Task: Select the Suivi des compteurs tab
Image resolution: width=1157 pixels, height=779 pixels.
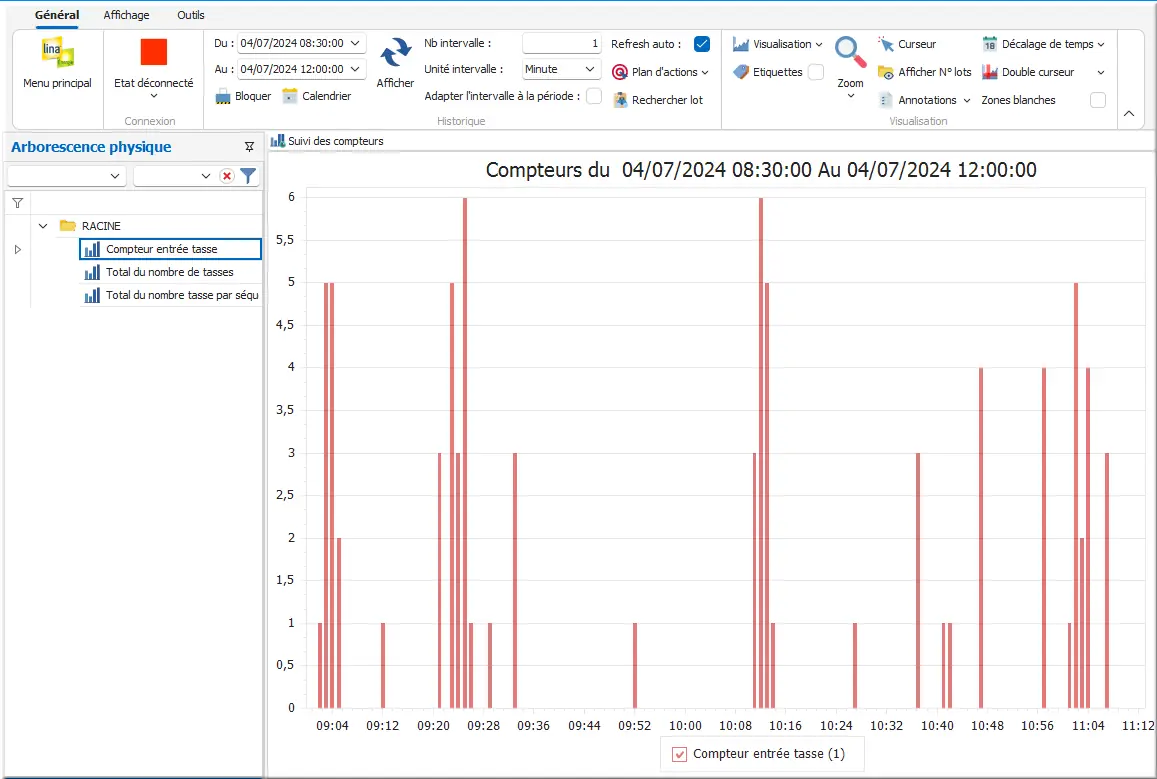Action: coord(328,141)
